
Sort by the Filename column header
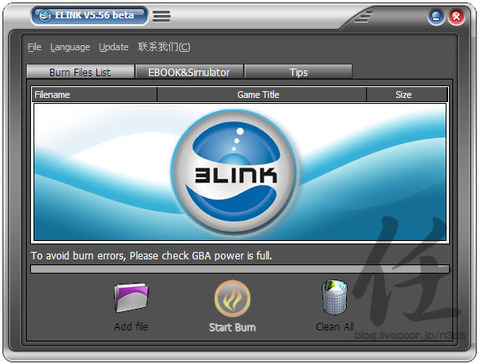(x=94, y=95)
